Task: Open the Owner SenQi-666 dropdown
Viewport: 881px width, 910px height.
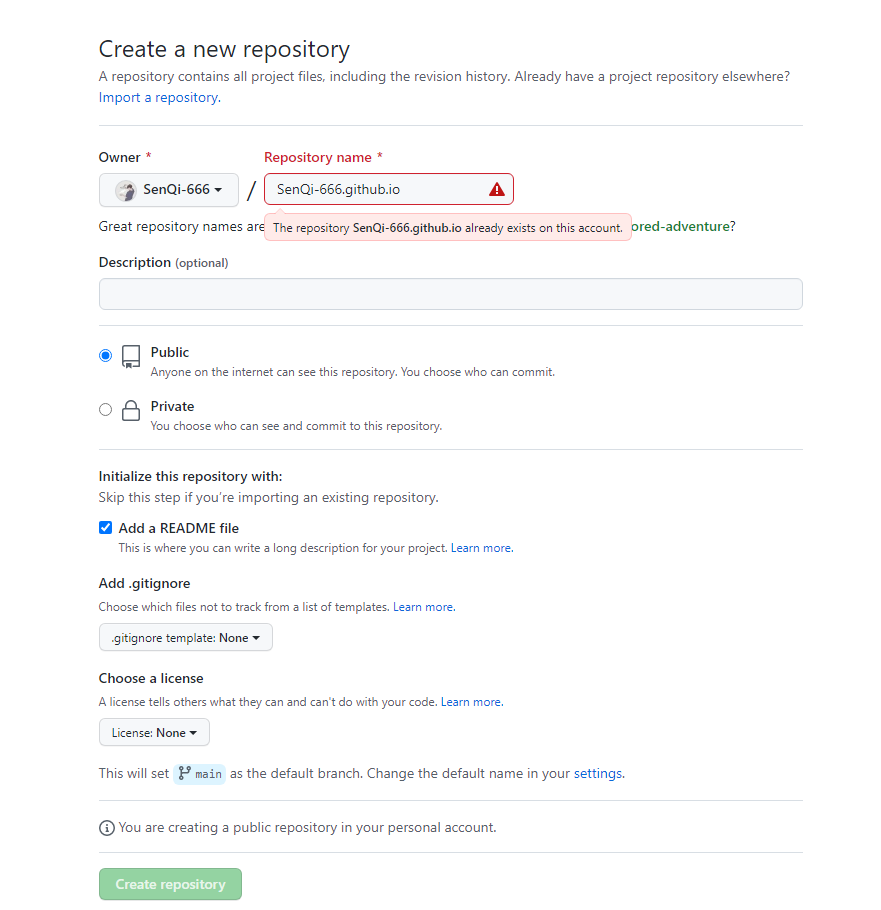Action: click(x=169, y=190)
